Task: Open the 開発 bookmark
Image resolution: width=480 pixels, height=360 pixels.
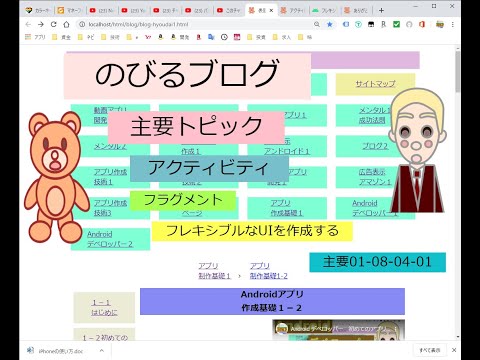Action: [x=180, y=37]
